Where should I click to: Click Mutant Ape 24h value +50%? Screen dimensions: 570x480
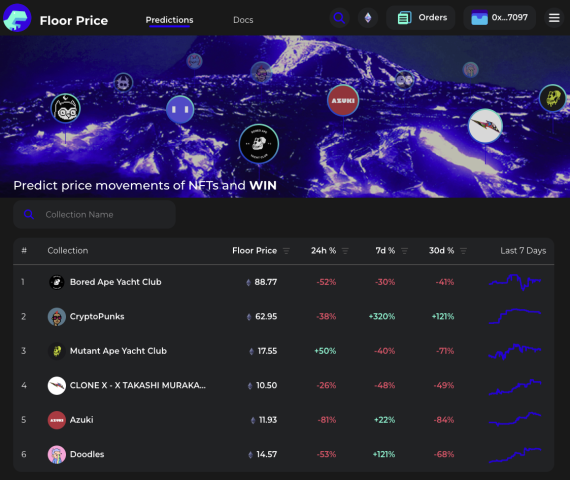point(325,351)
